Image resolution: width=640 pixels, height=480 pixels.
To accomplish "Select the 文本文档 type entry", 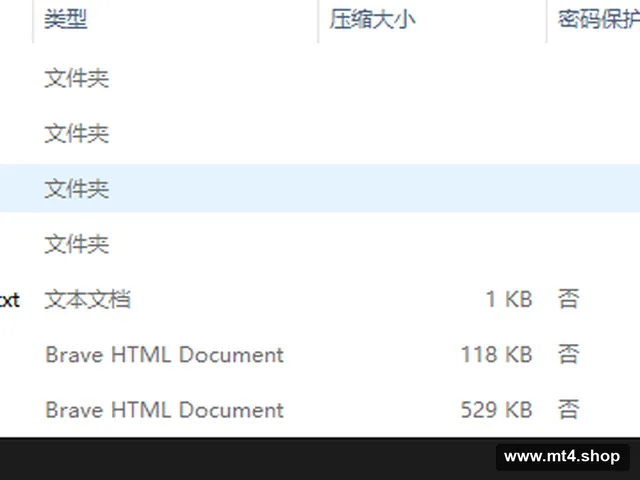I will pyautogui.click(x=87, y=299).
